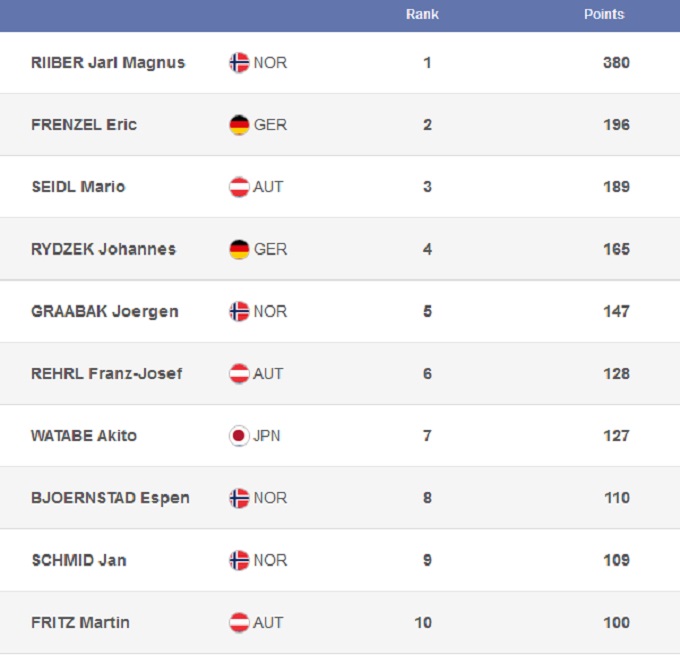The height and width of the screenshot is (655, 680).
Task: Click Norway flag beside SCHMID Jan
Action: coord(239,560)
